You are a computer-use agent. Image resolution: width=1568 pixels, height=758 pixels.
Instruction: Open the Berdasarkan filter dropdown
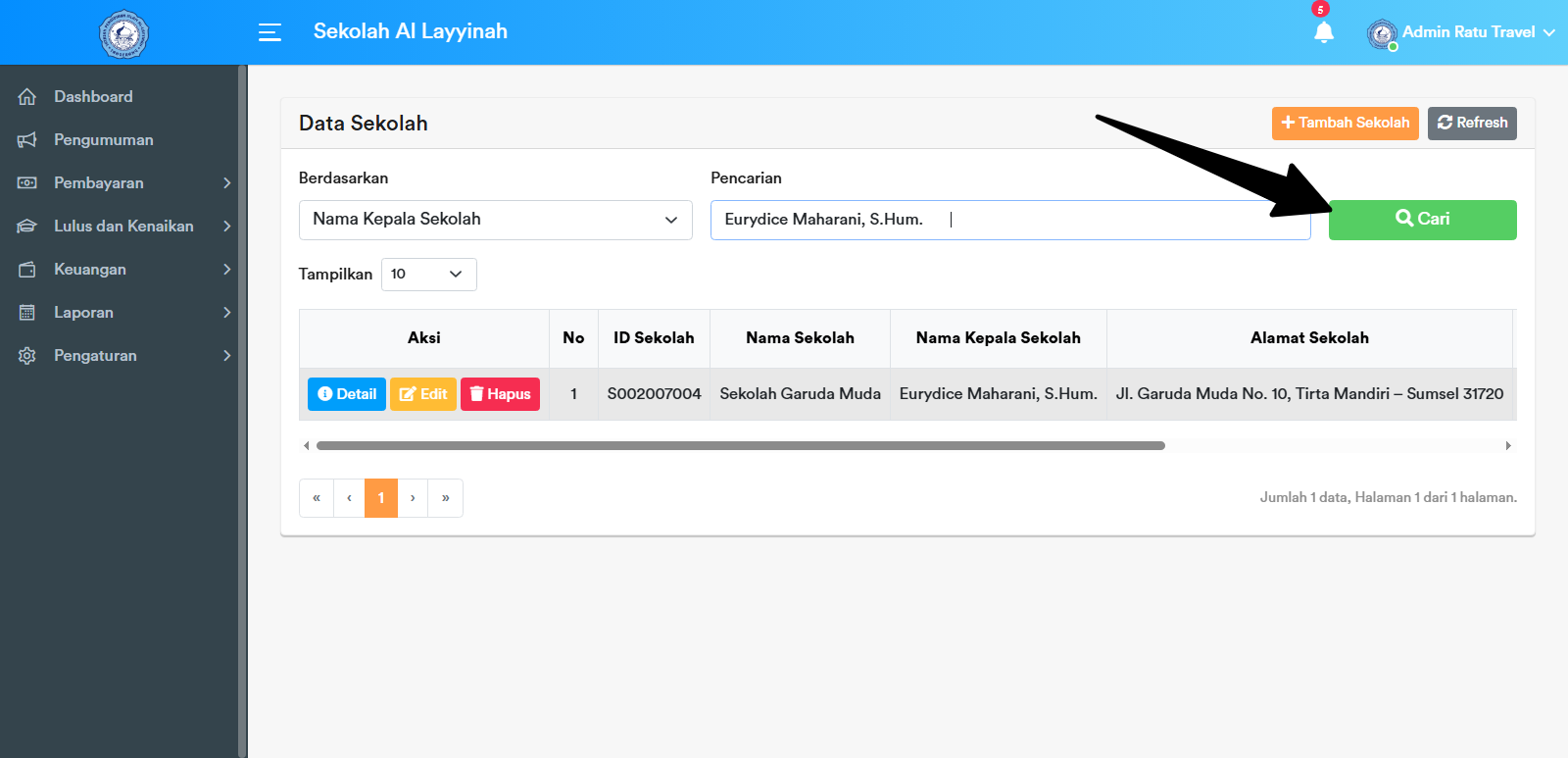[x=495, y=220]
